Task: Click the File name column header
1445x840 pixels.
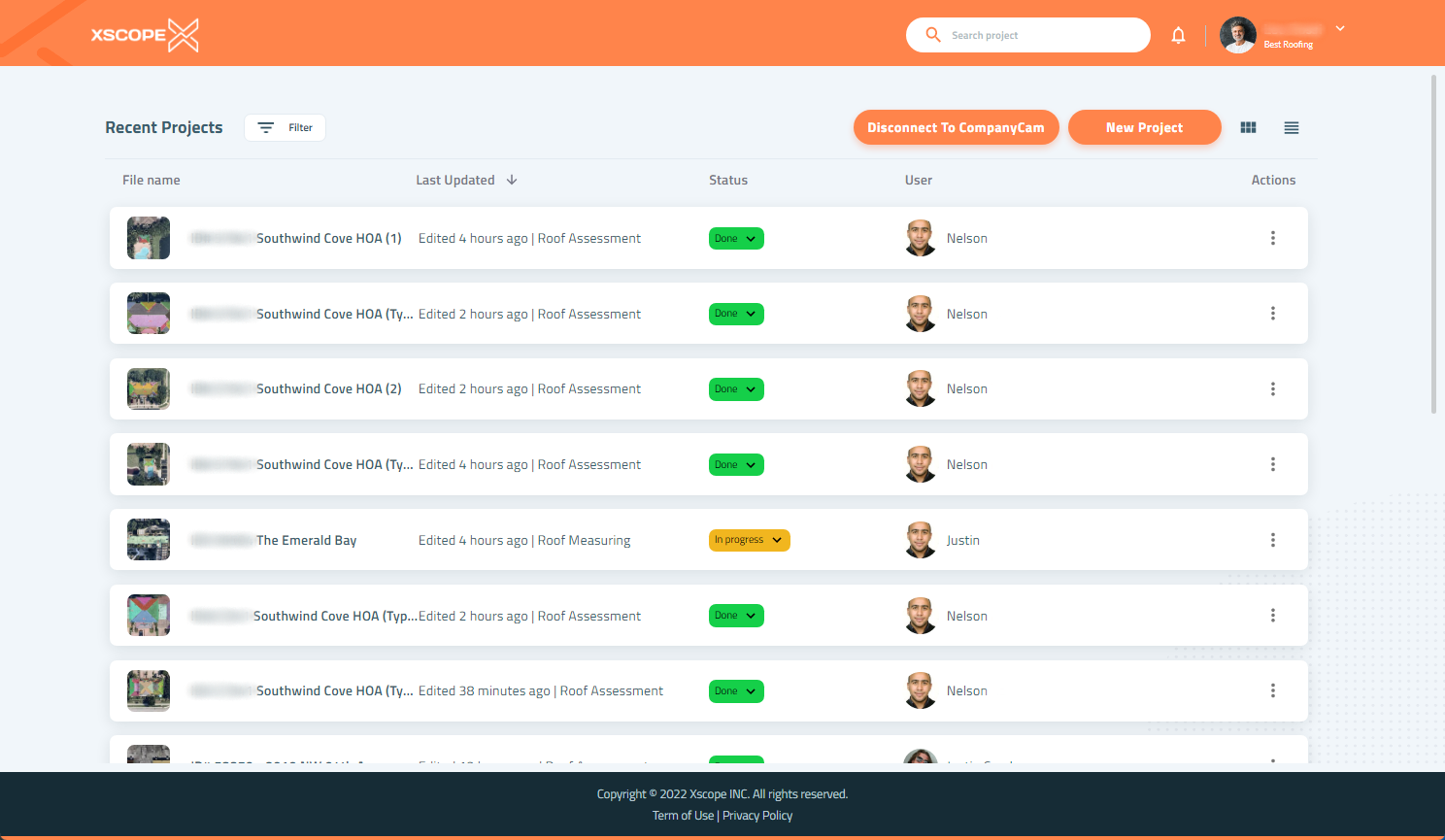Action: (x=151, y=181)
